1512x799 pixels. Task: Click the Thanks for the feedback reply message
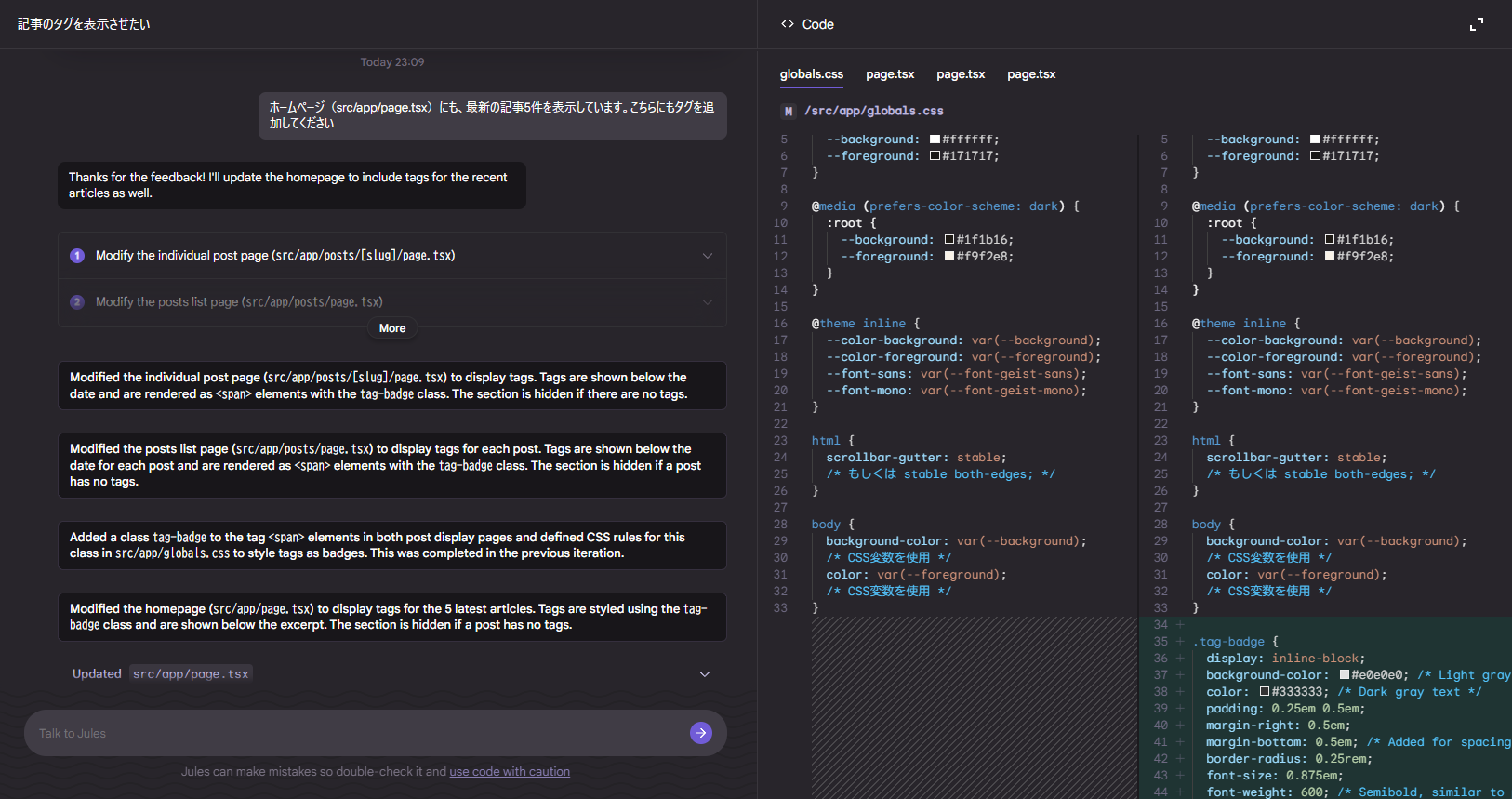[292, 185]
